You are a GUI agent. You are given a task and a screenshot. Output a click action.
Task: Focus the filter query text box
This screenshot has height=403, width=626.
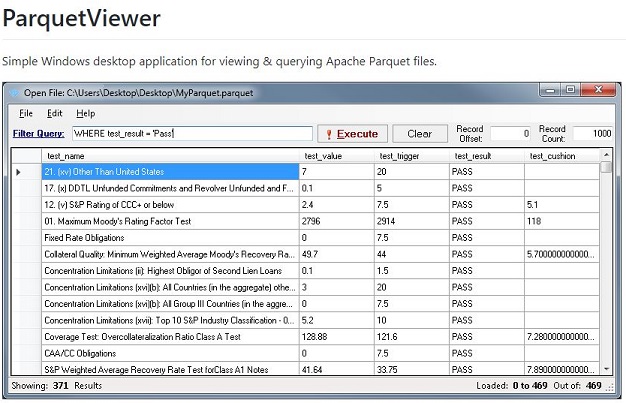(x=192, y=133)
